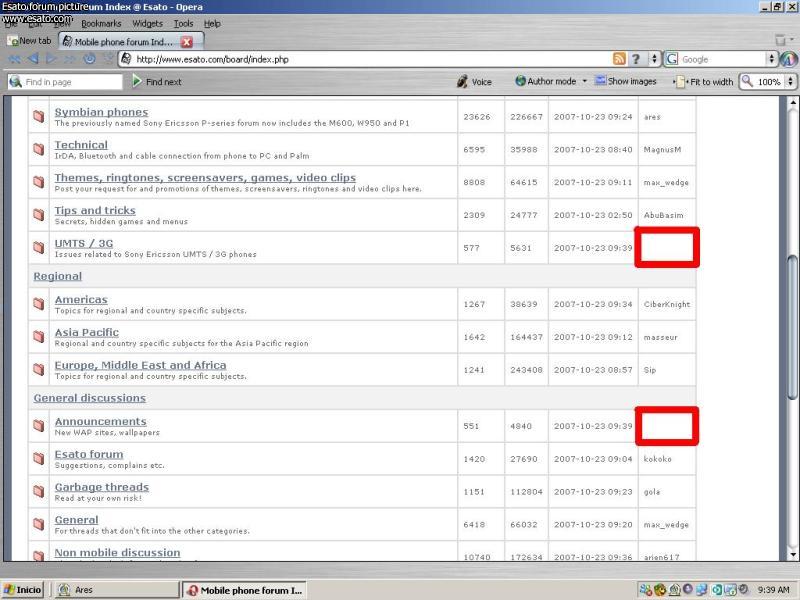Click the question mark icon in the address bar
The width and height of the screenshot is (800, 600).
coord(636,59)
